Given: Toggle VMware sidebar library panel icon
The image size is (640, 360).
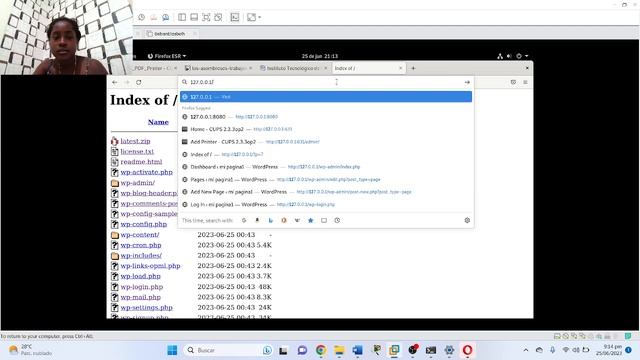Looking at the screenshot, I should pos(182,17).
